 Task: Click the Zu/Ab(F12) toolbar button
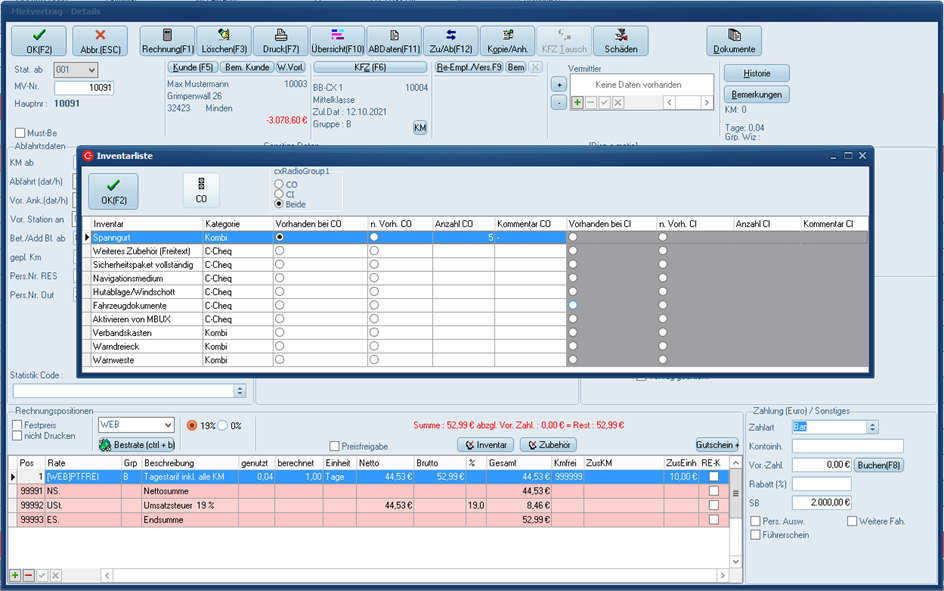click(450, 40)
